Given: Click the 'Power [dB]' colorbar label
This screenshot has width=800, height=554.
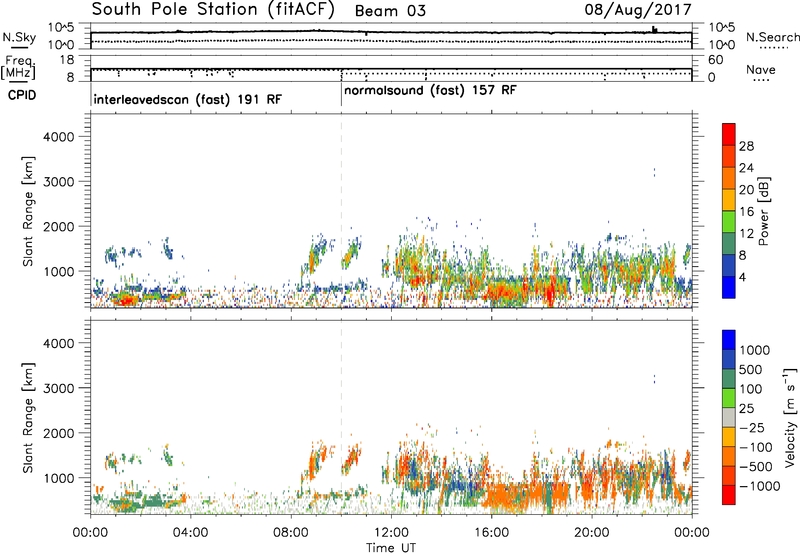Looking at the screenshot, I should (x=764, y=211).
